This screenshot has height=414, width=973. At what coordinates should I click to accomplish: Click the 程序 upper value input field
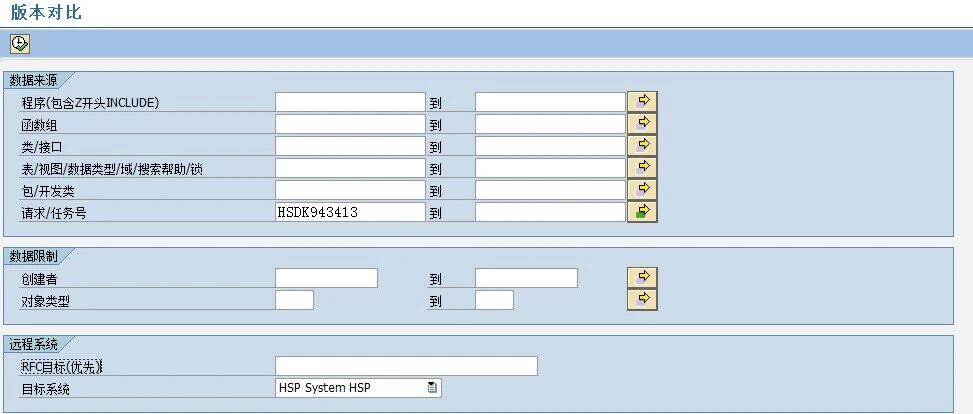coord(550,102)
